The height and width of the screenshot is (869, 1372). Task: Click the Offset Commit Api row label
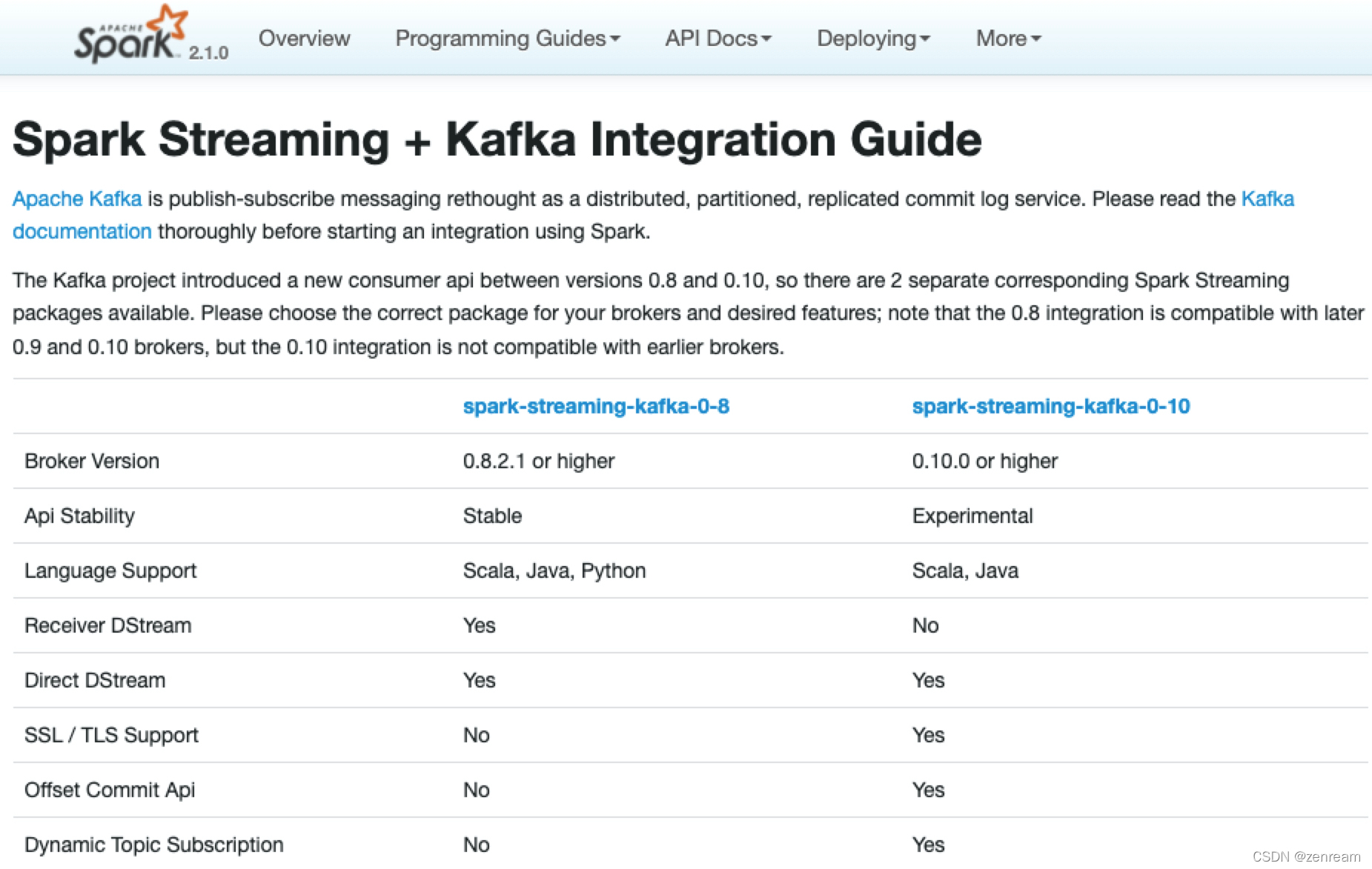[x=110, y=790]
